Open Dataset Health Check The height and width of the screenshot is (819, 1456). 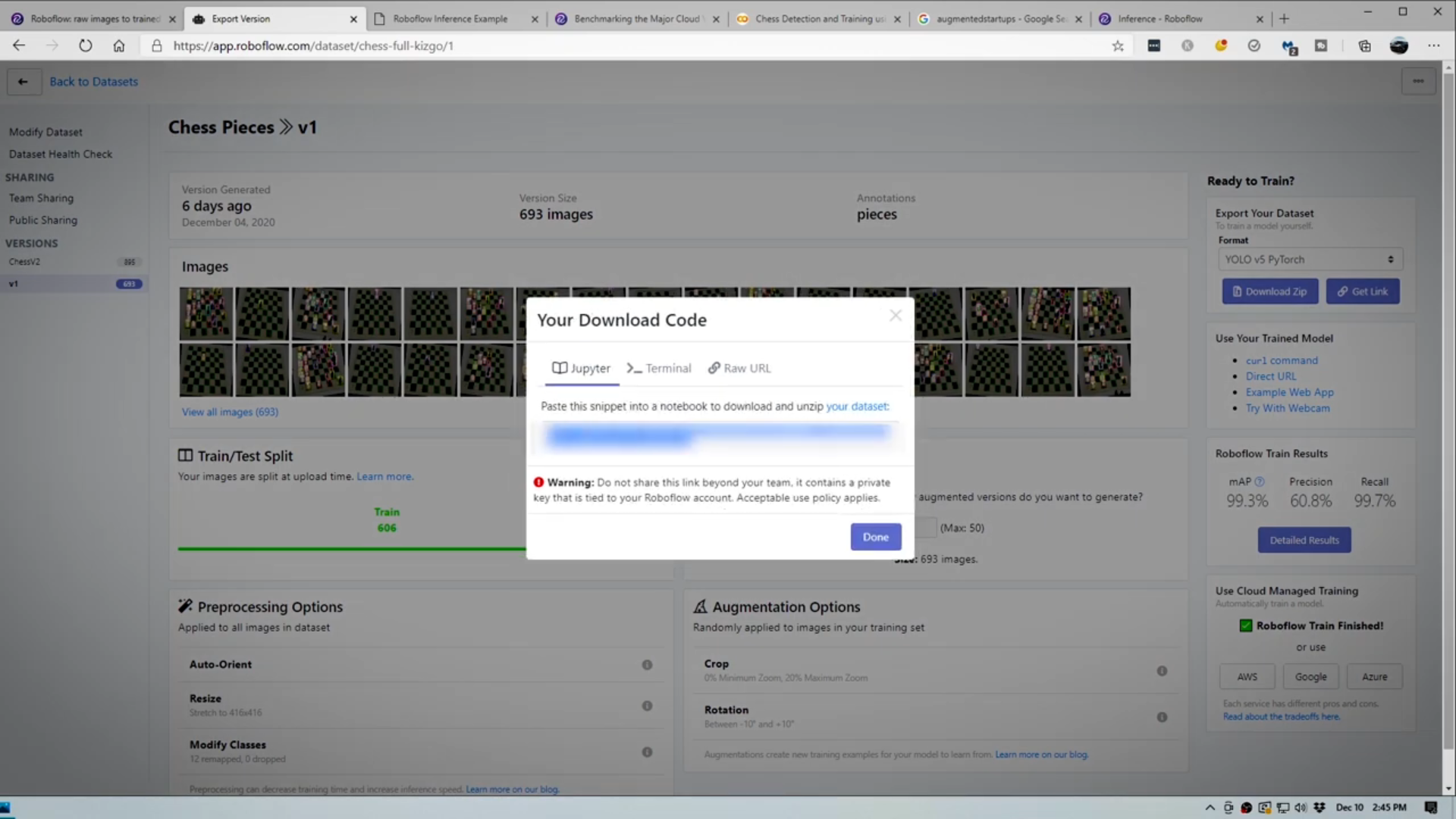pos(61,154)
